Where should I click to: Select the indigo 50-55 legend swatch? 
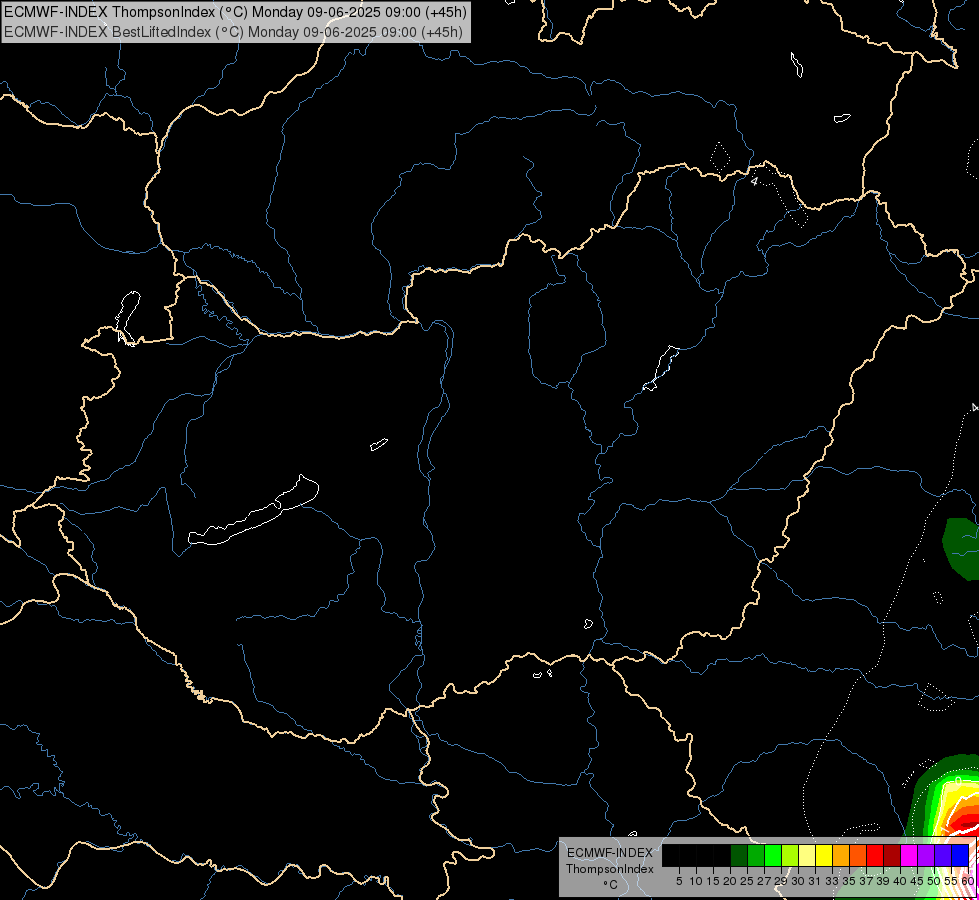(x=943, y=855)
